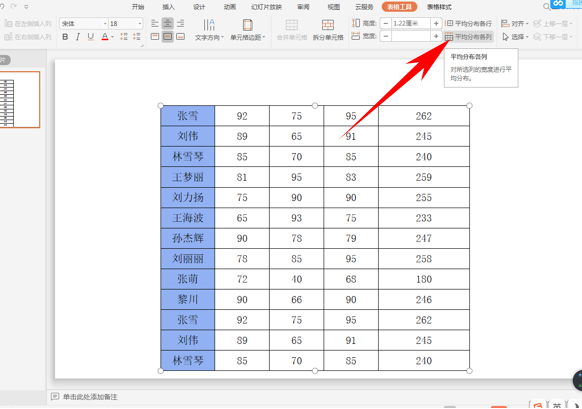Select align text left icon

(x=155, y=24)
